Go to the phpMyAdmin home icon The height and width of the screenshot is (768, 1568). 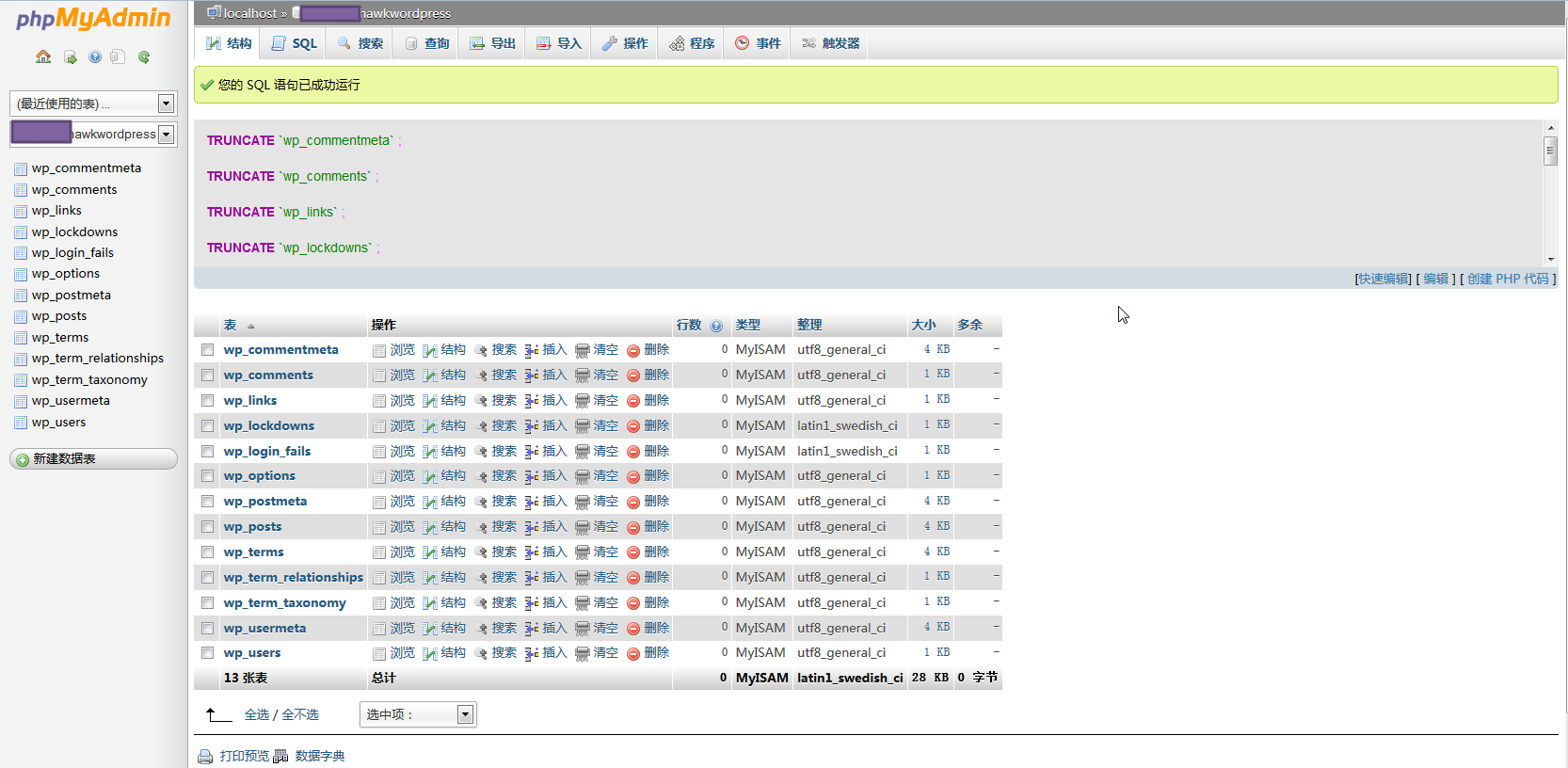[43, 57]
